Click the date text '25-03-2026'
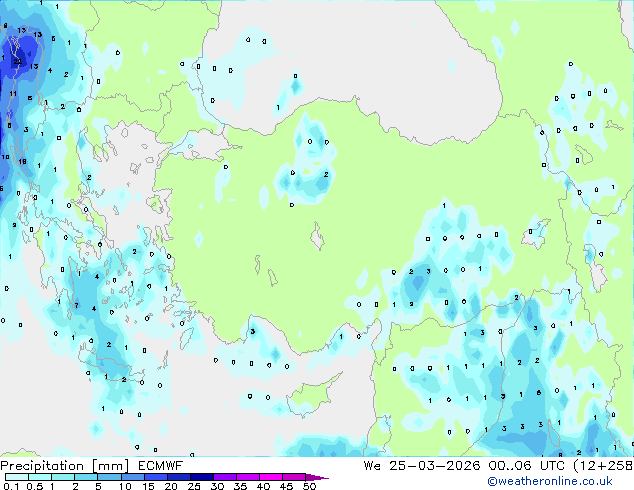Screen dimensions: 634x490 click(435, 466)
